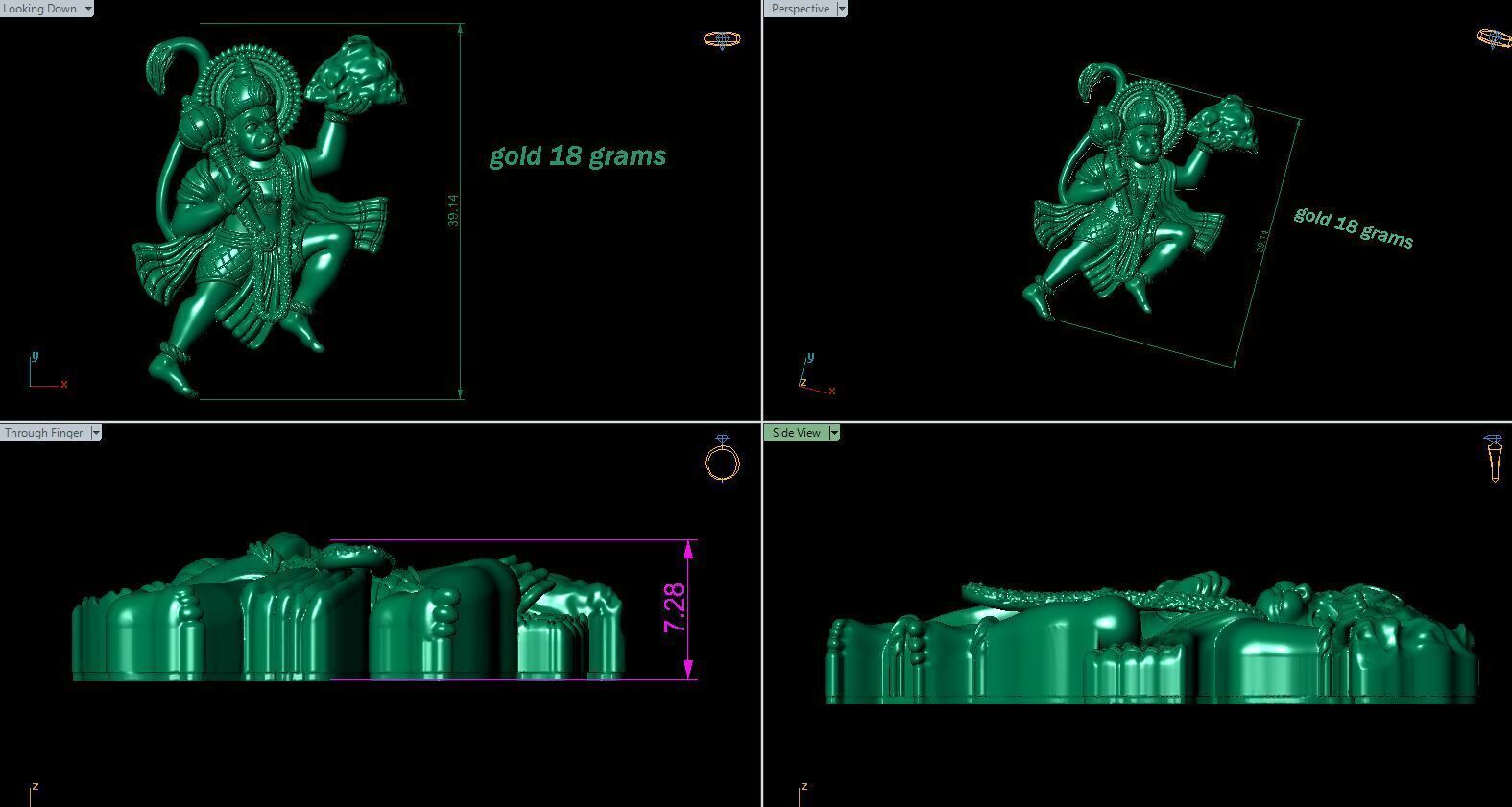
Task: Click the ring icon in Looking Down viewport
Action: coord(722,39)
